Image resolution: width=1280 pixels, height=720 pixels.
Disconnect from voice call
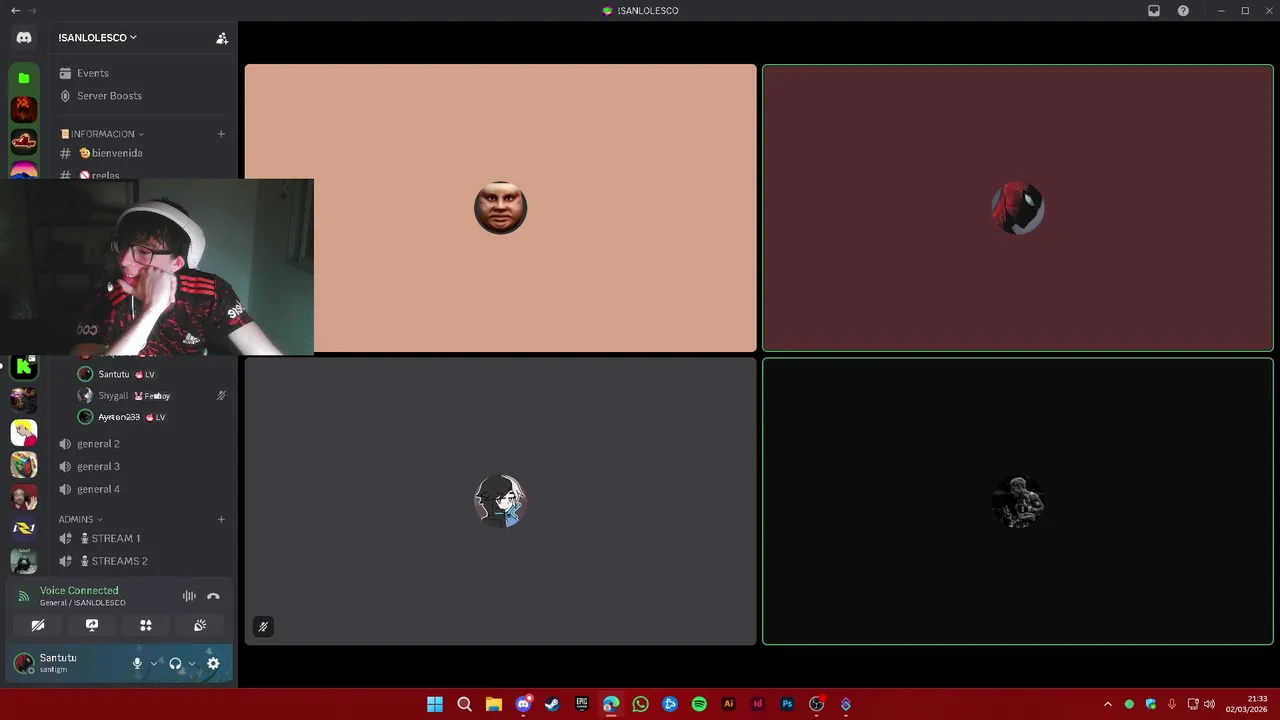(213, 596)
